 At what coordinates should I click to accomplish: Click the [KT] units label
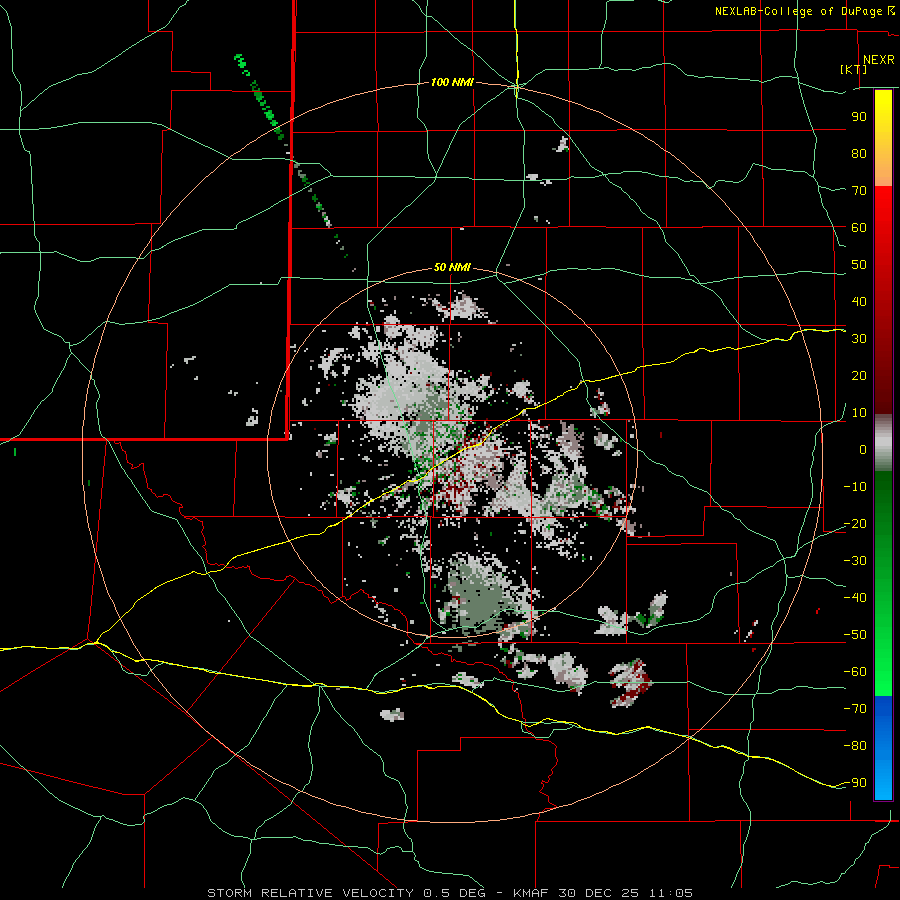point(854,69)
